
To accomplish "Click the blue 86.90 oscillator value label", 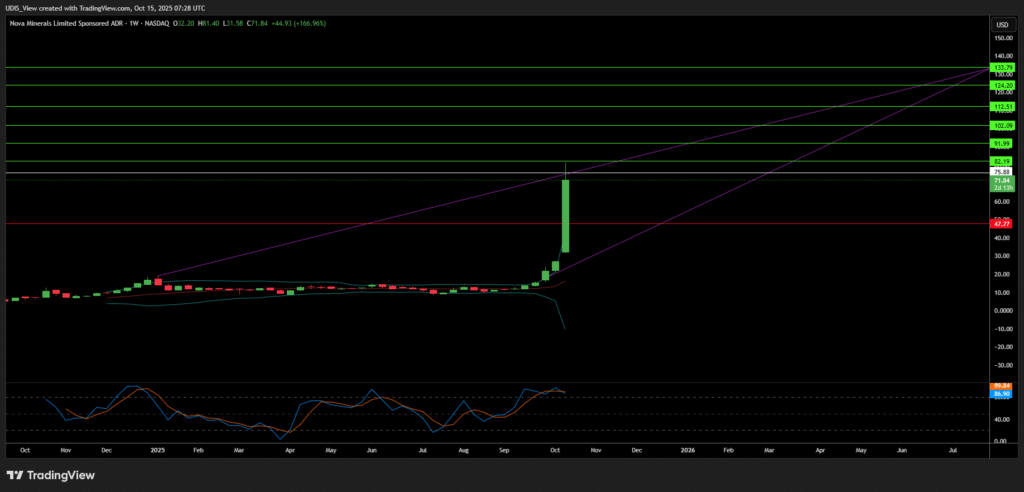I will coord(1002,395).
